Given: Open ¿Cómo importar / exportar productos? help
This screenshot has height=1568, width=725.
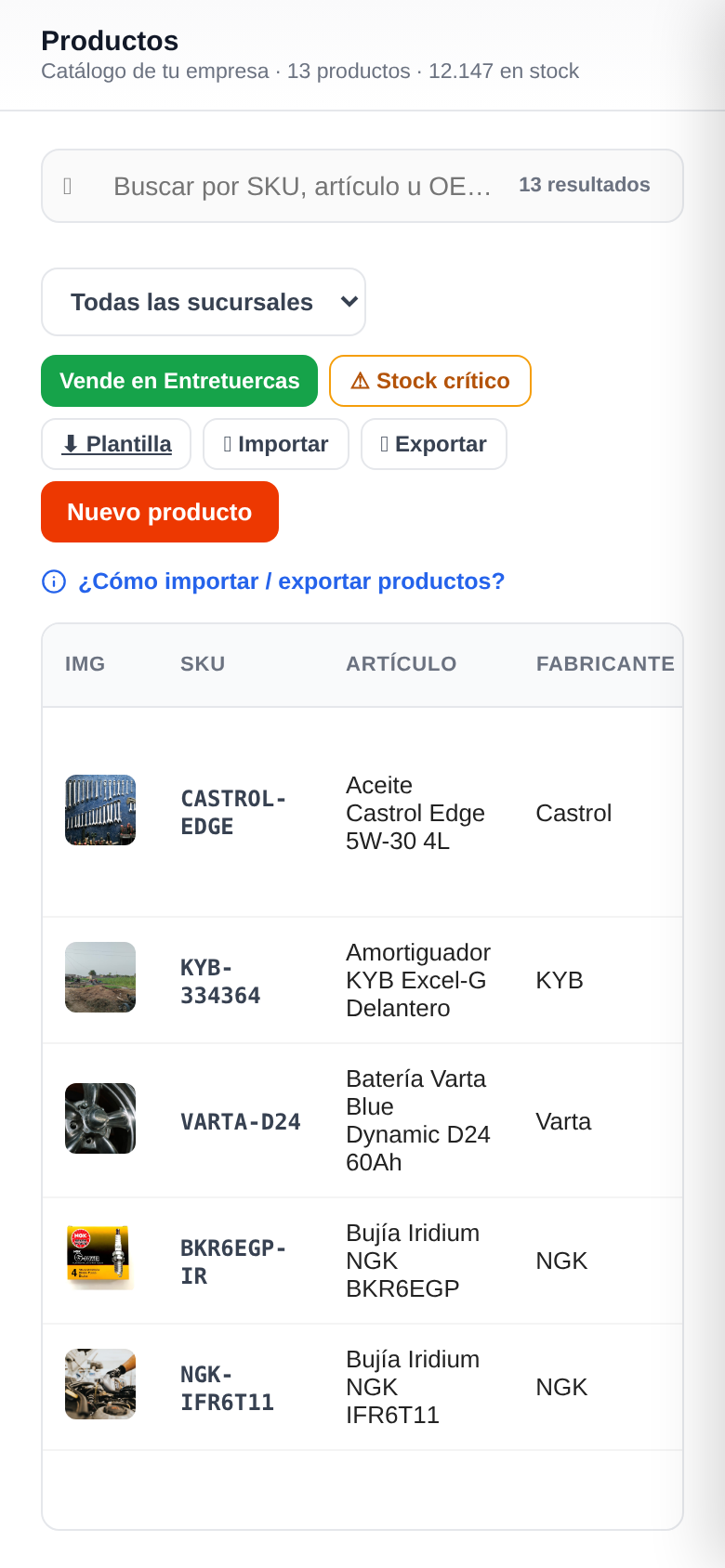Looking at the screenshot, I should [x=291, y=581].
